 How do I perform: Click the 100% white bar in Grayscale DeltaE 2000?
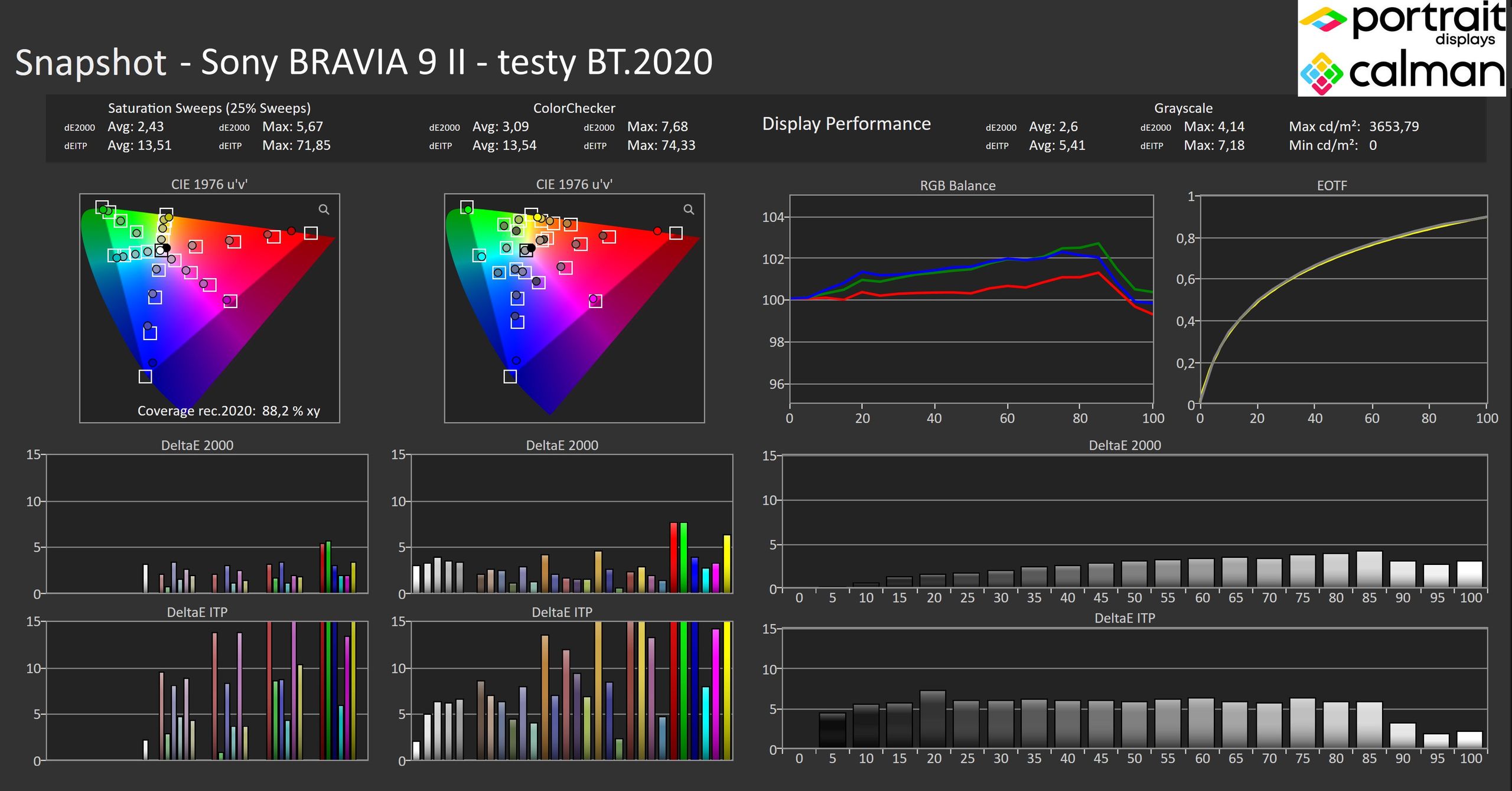click(x=1469, y=574)
